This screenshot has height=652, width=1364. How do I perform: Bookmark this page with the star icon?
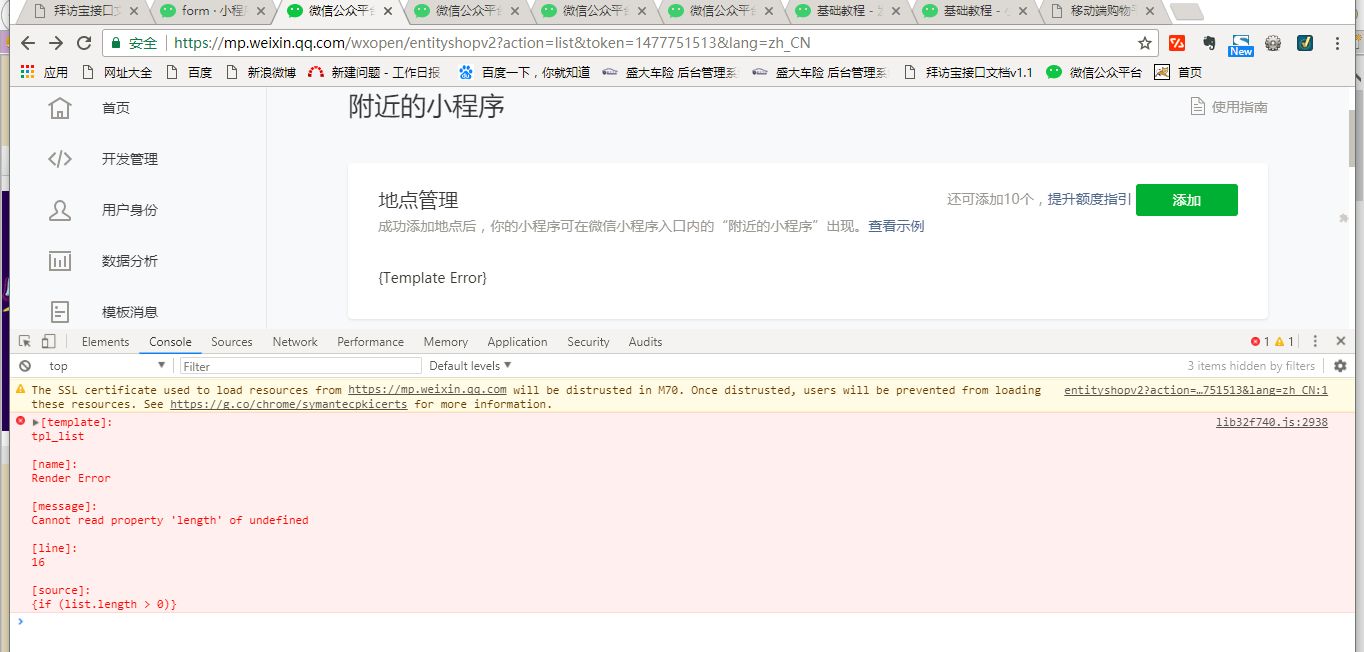[1145, 43]
